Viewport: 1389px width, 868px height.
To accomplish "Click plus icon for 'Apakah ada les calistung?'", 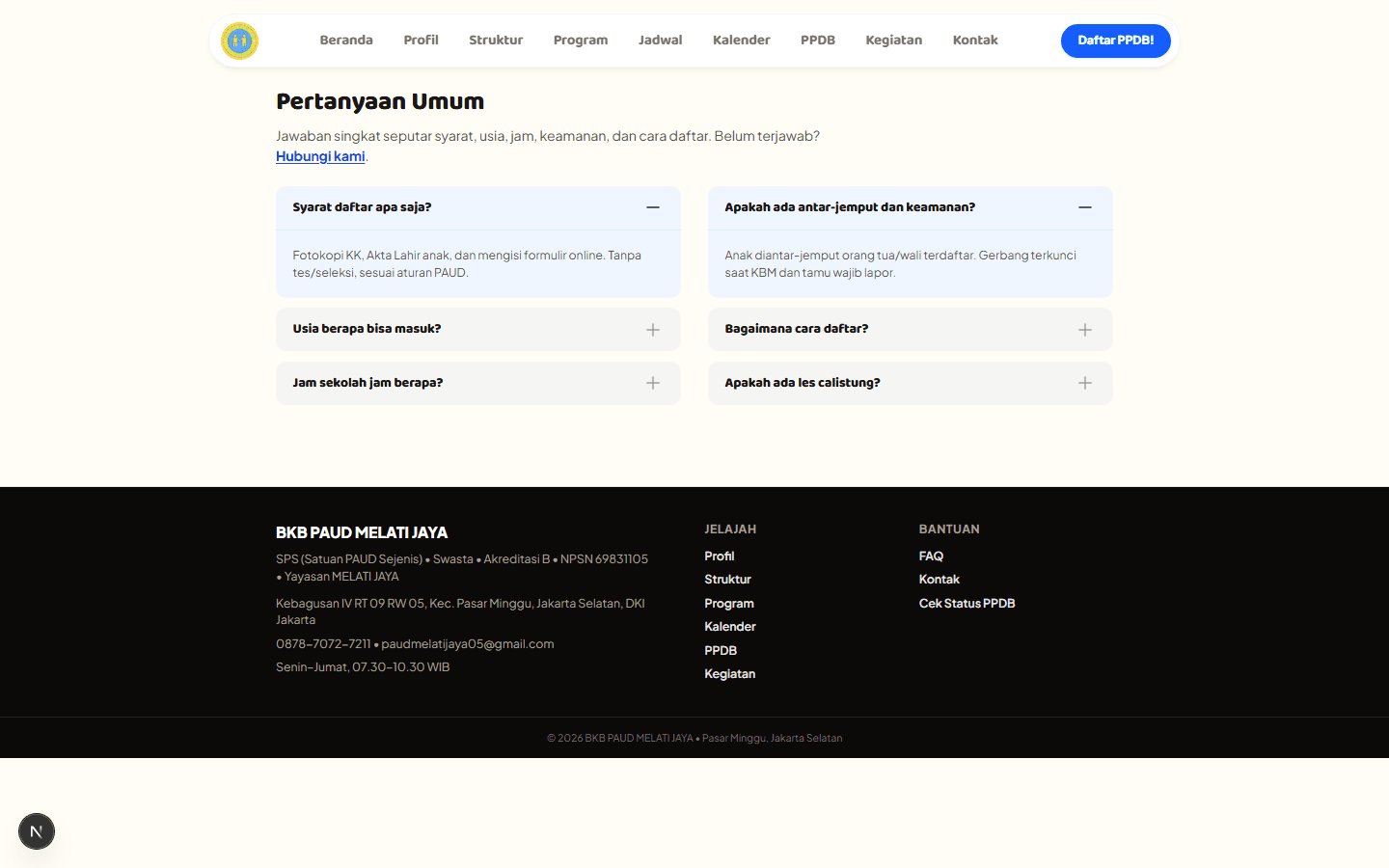I will (x=1085, y=383).
